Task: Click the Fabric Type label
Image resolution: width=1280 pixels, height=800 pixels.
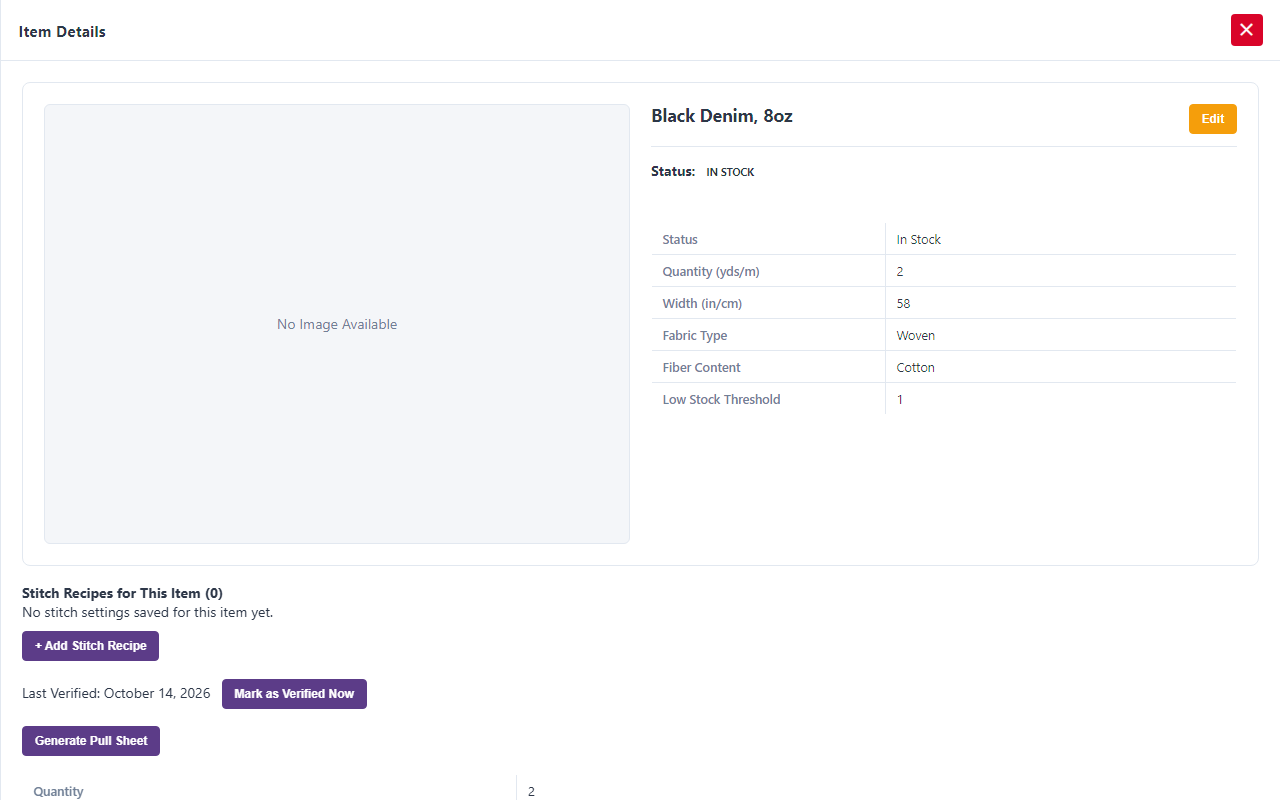Action: pyautogui.click(x=695, y=335)
